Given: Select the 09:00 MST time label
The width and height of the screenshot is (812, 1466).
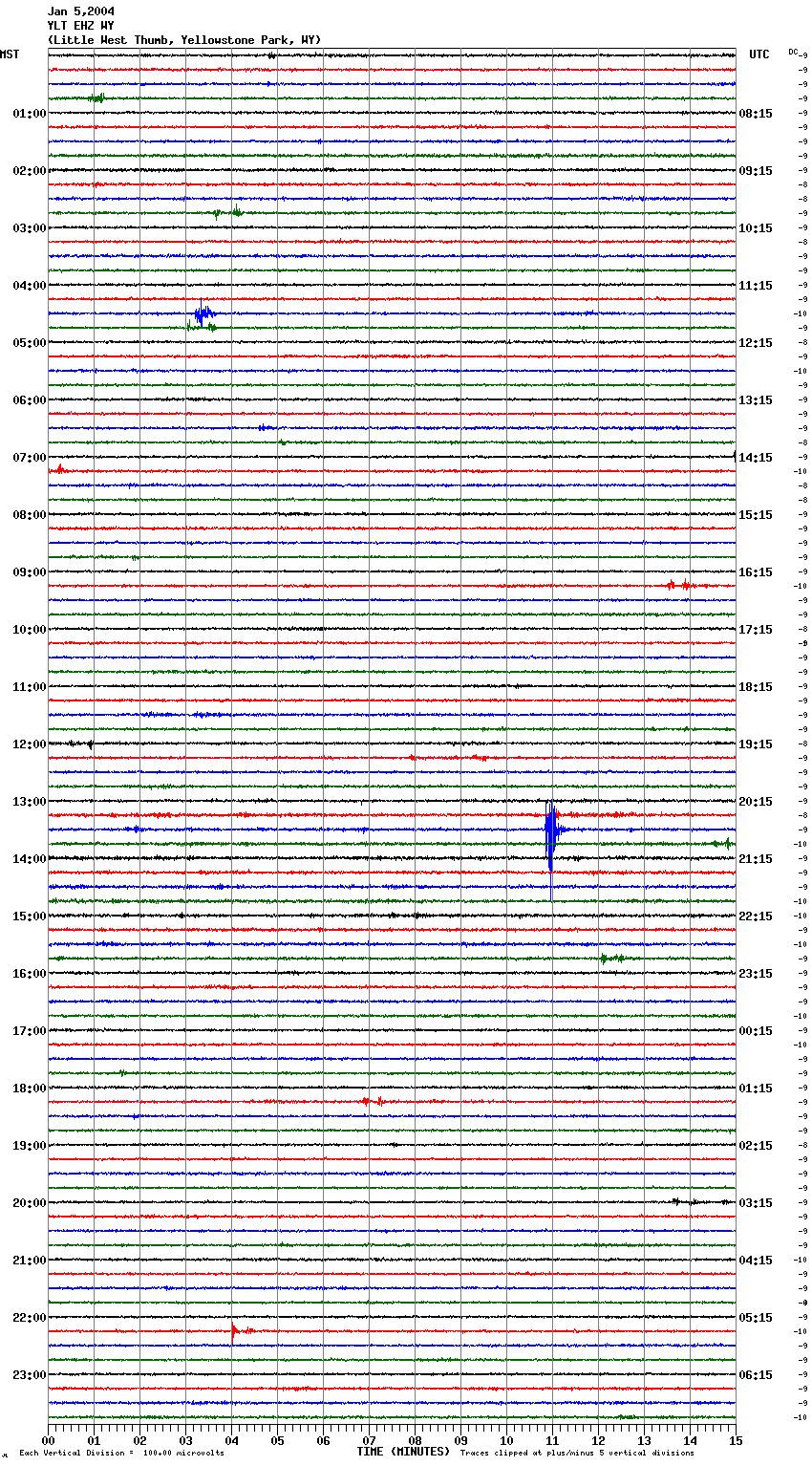Looking at the screenshot, I should (x=29, y=572).
